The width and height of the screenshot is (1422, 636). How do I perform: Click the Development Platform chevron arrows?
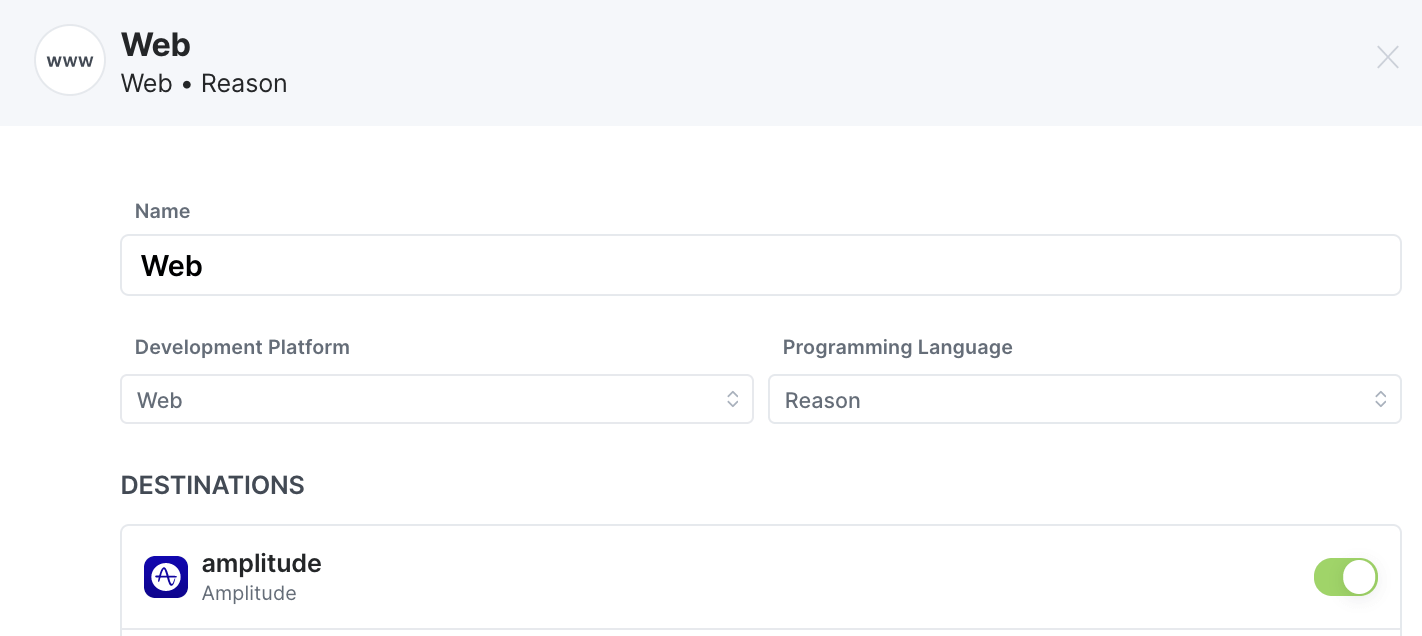[x=732, y=400]
